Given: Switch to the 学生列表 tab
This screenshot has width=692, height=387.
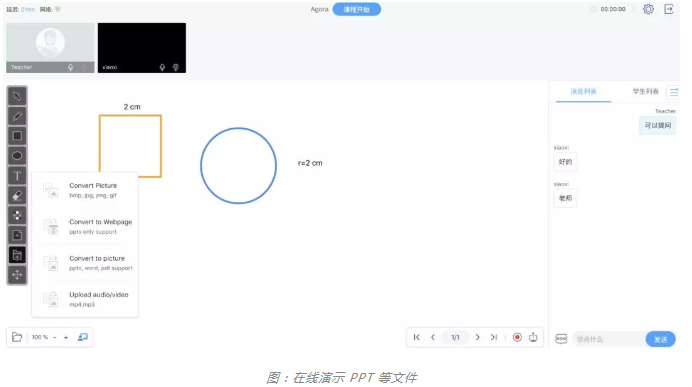Looking at the screenshot, I should point(645,91).
